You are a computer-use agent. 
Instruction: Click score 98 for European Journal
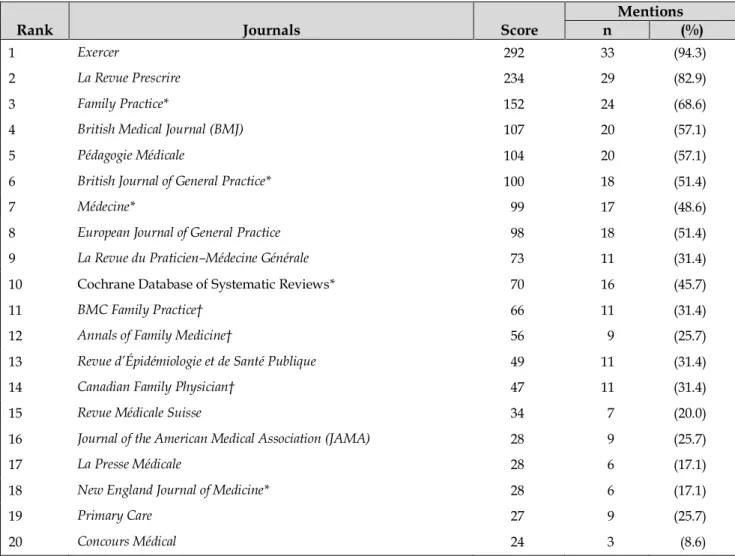click(517, 233)
